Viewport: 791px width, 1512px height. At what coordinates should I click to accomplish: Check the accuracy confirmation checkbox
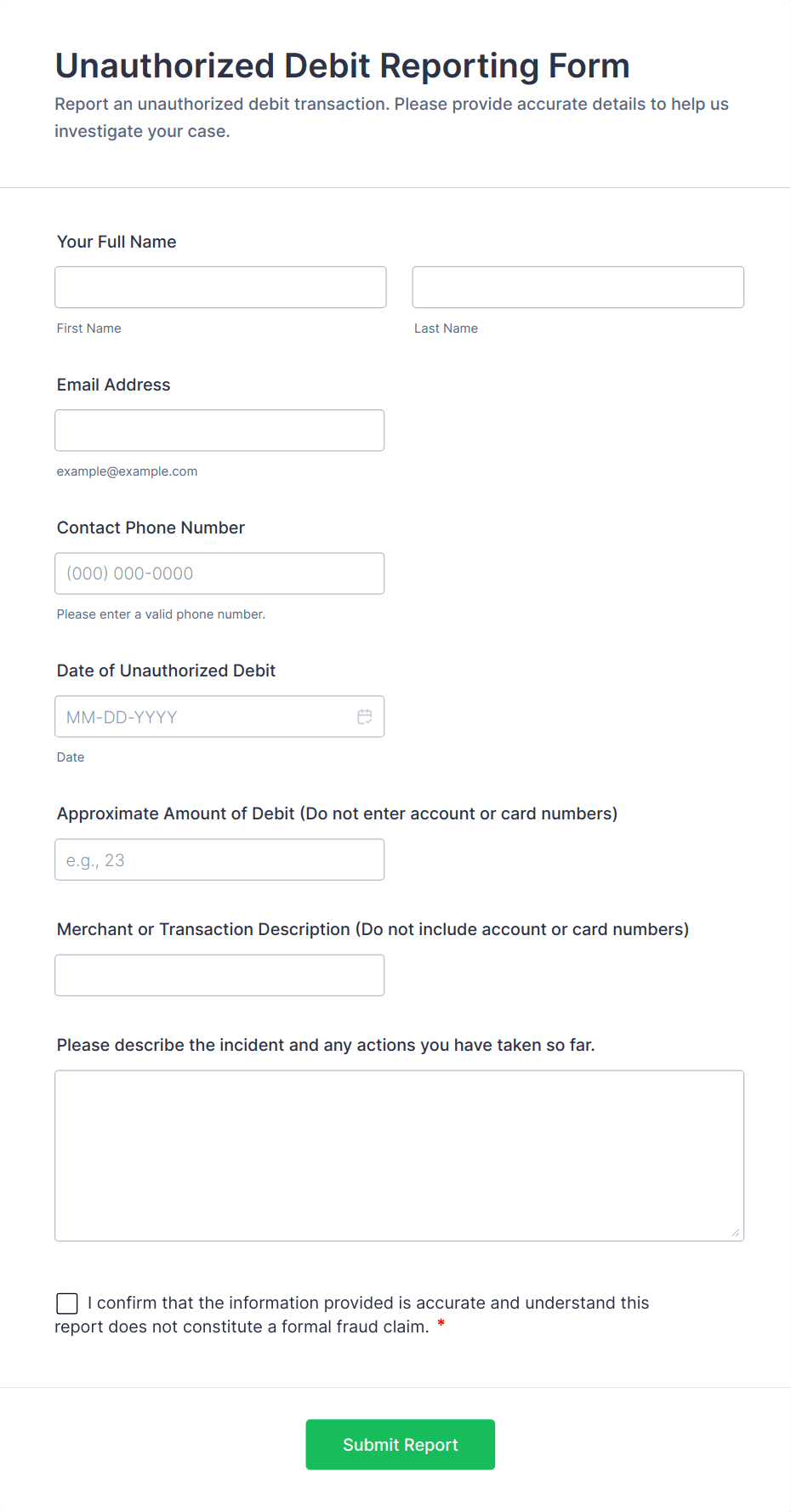pos(67,1303)
